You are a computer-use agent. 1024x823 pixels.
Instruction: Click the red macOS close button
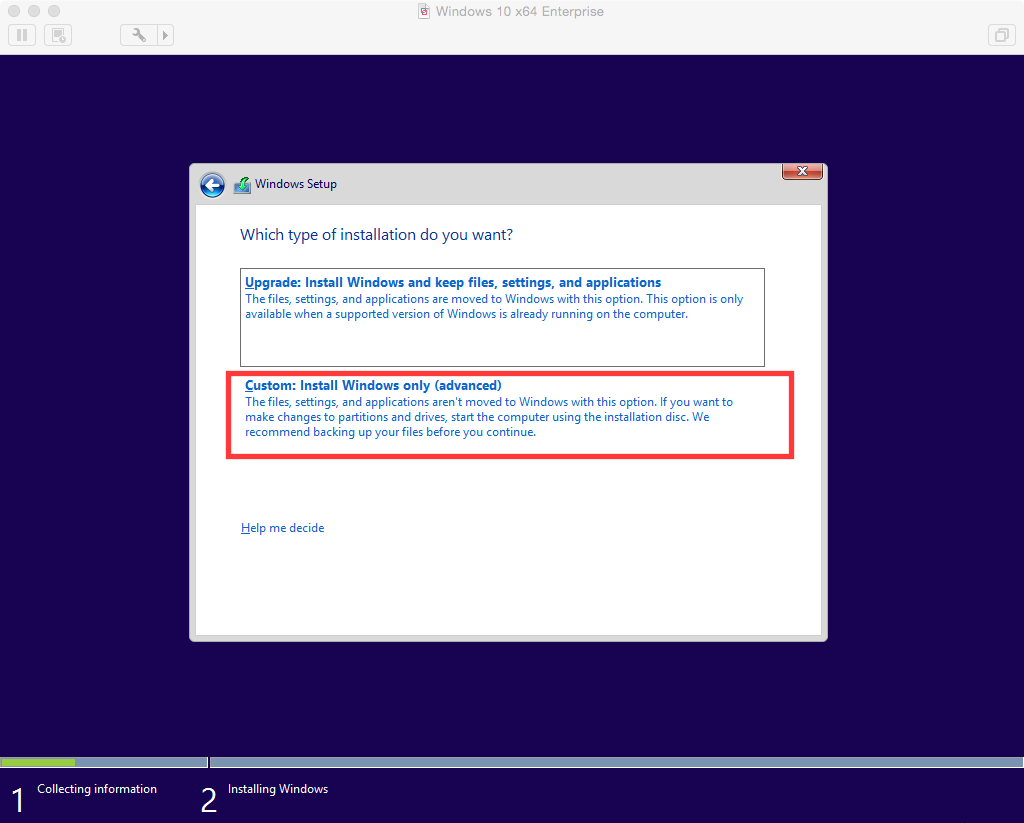pos(14,11)
